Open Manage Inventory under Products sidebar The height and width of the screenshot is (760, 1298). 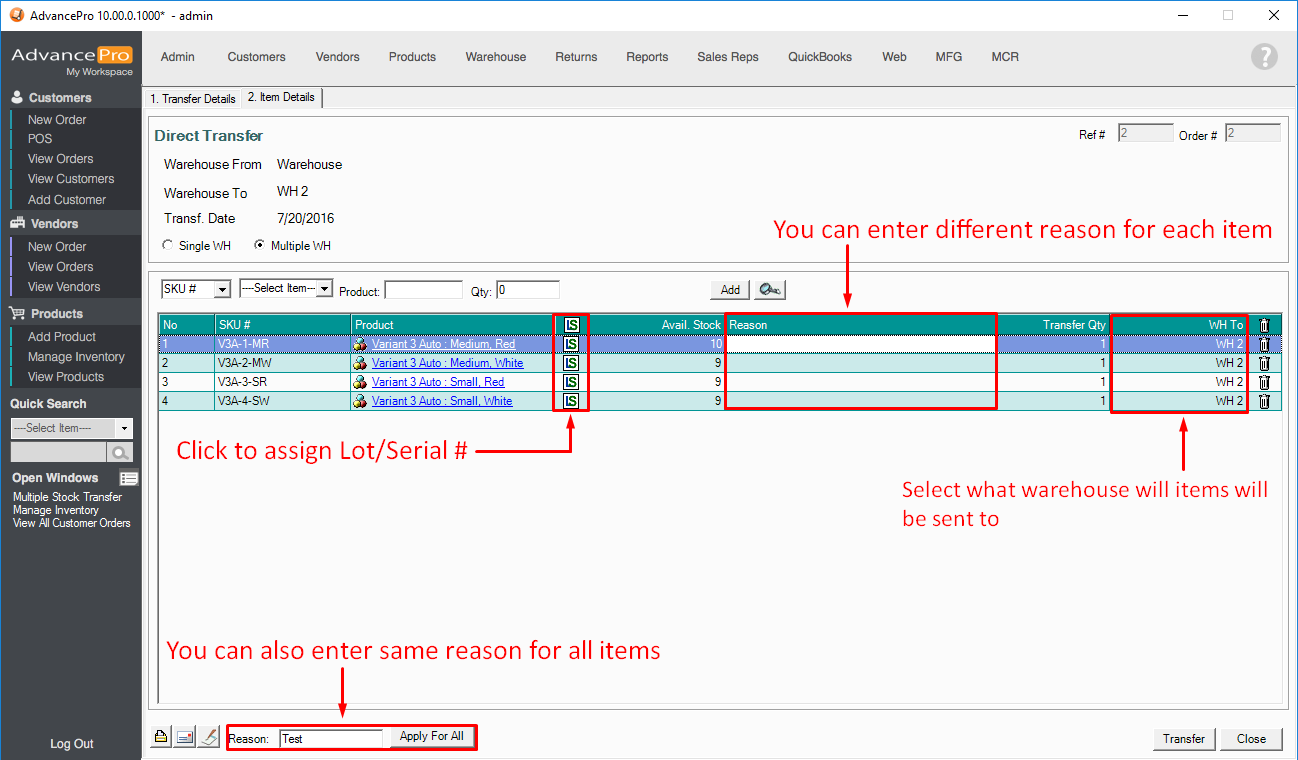tap(76, 357)
